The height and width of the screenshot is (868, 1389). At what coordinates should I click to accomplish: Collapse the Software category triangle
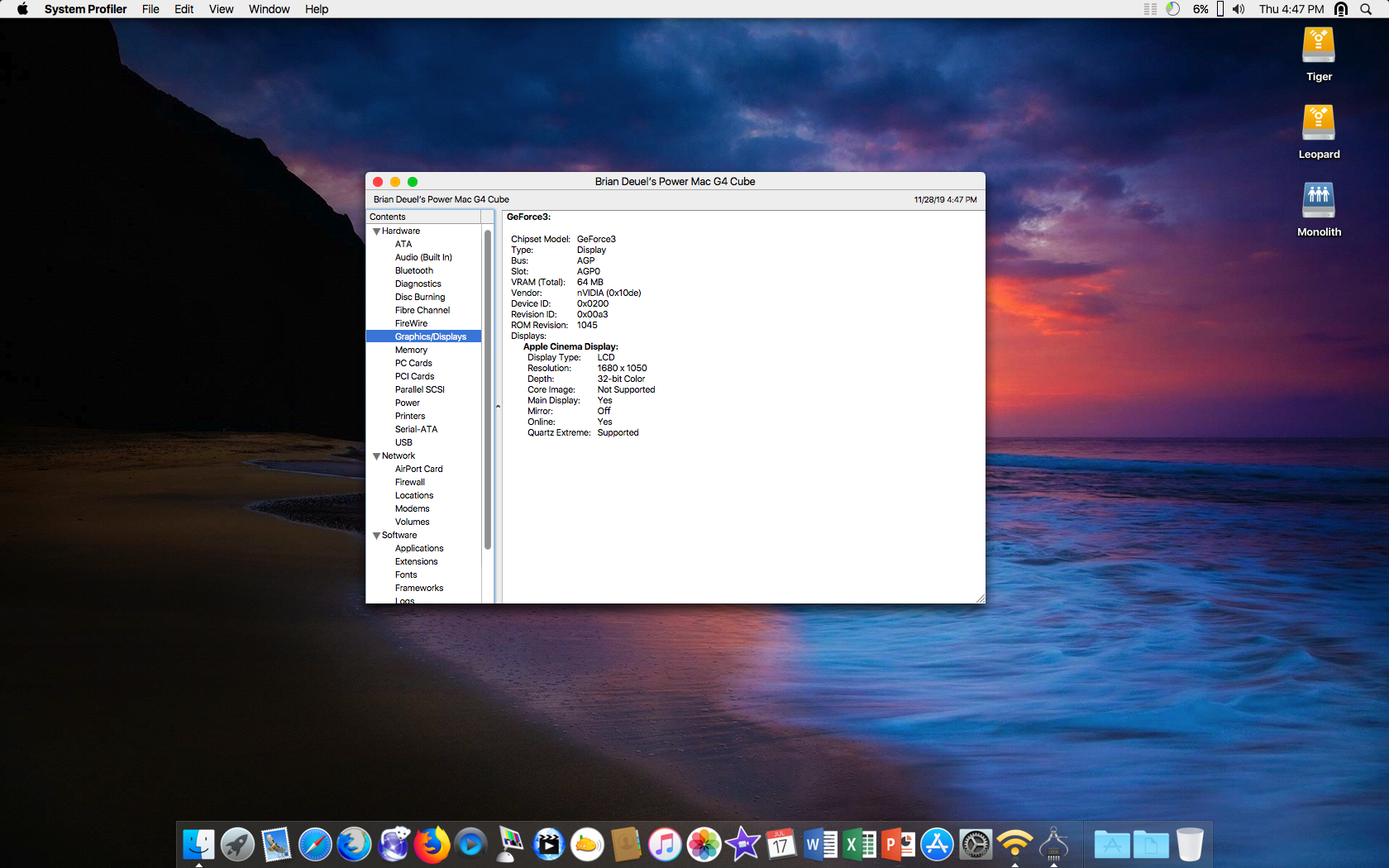click(x=376, y=536)
